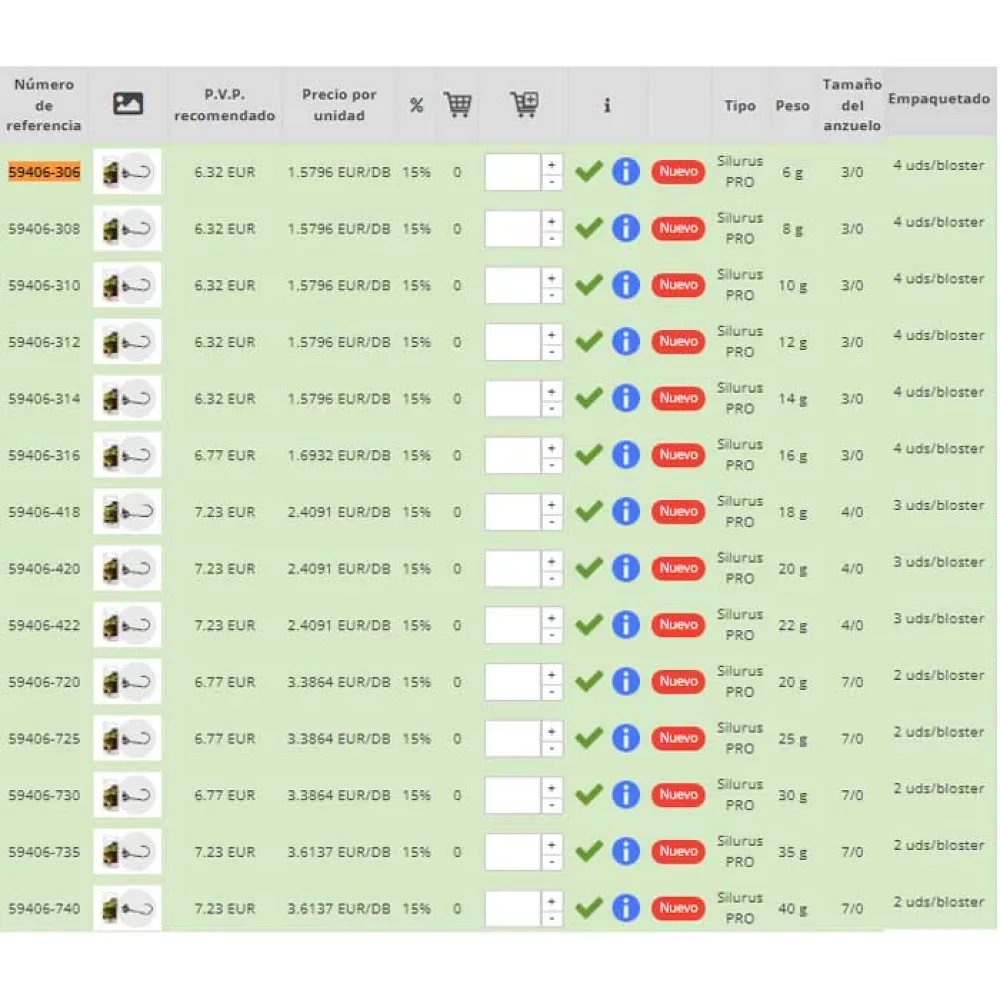Decrease quantity with minus for 59406-308
1000x1000 pixels.
click(551, 239)
